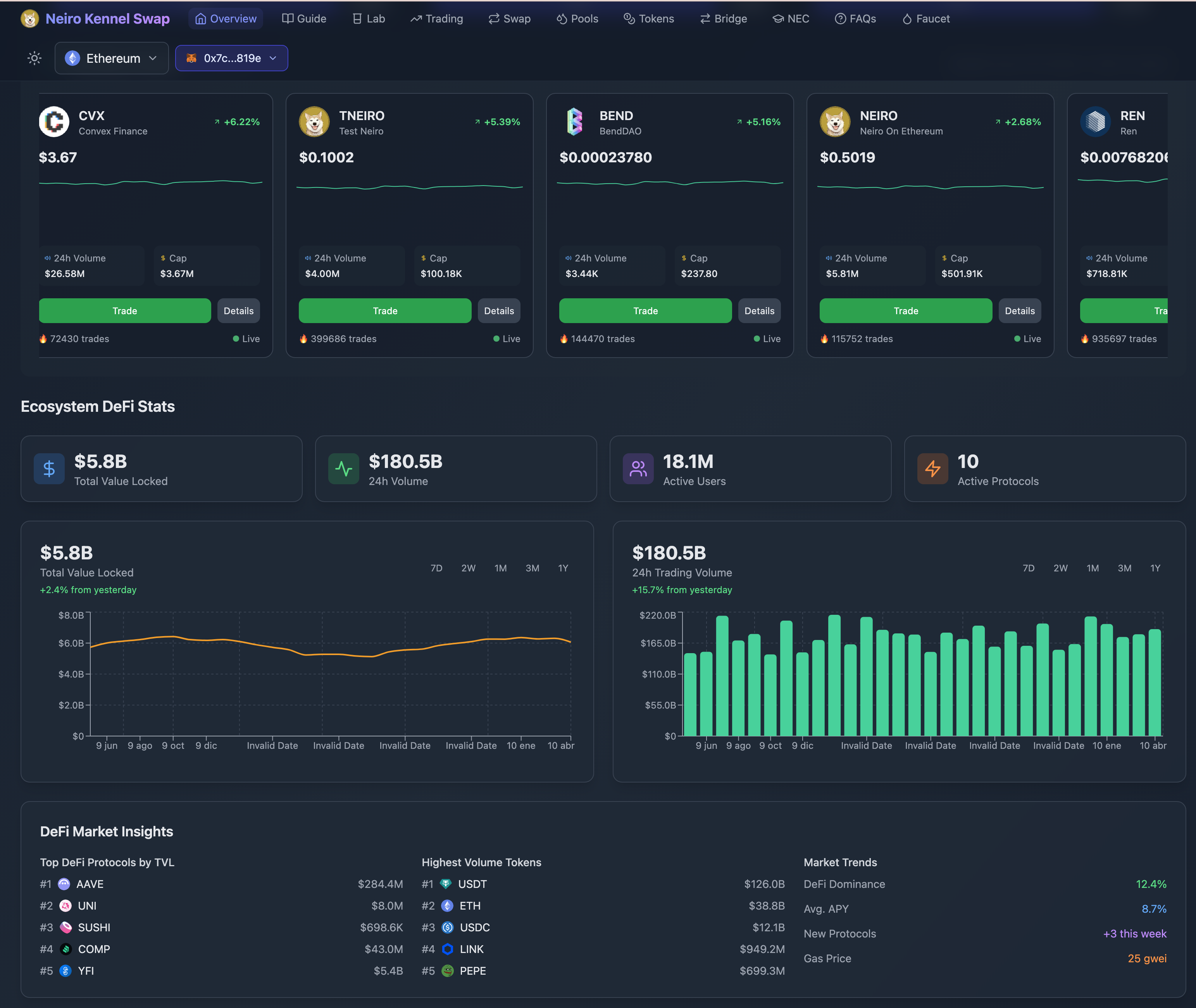Click AAVE in Top DeFi Protocols list
This screenshot has height=1008, width=1196.
pyautogui.click(x=90, y=884)
